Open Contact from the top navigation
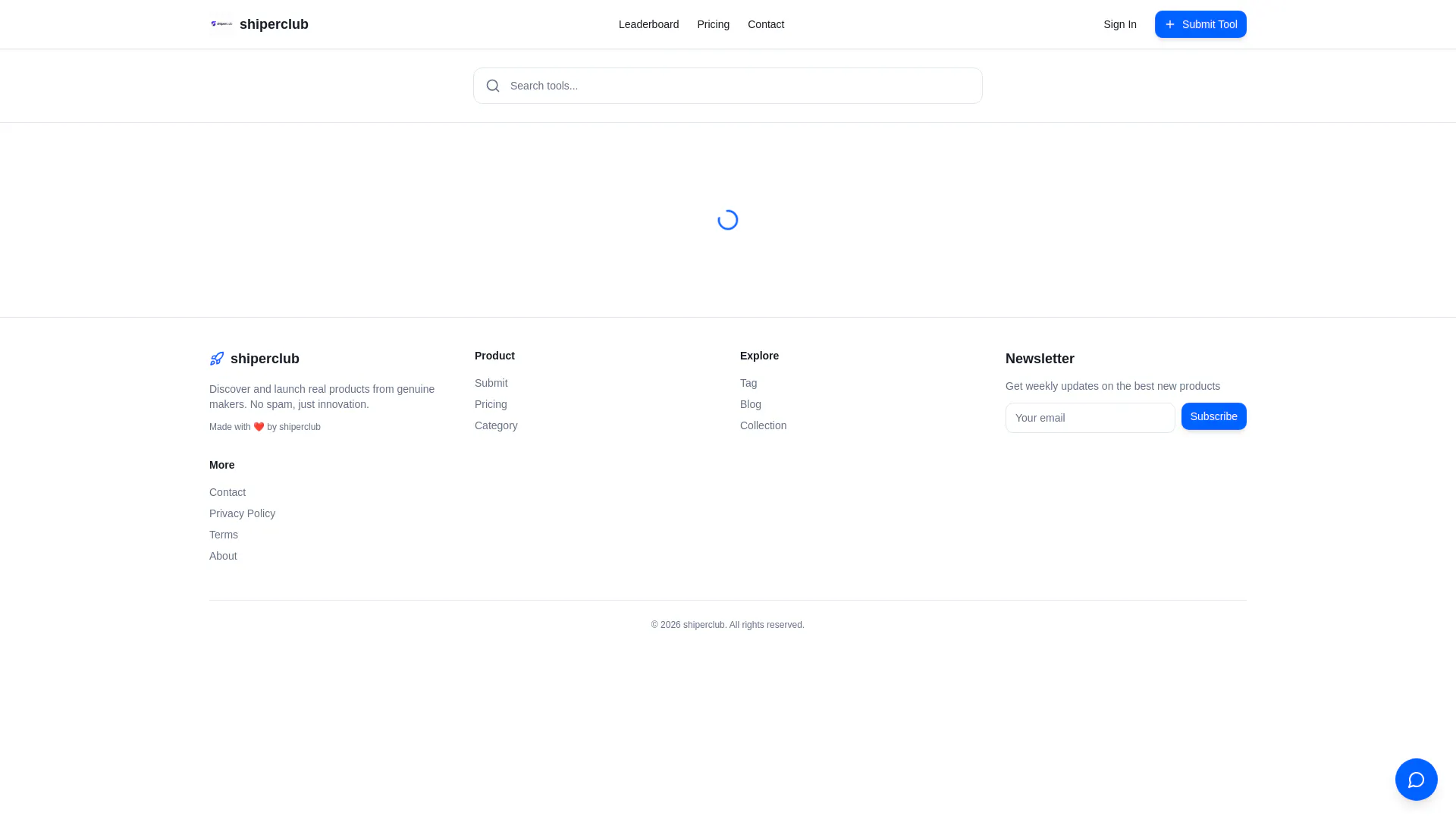Viewport: 1456px width, 819px height. [x=766, y=24]
